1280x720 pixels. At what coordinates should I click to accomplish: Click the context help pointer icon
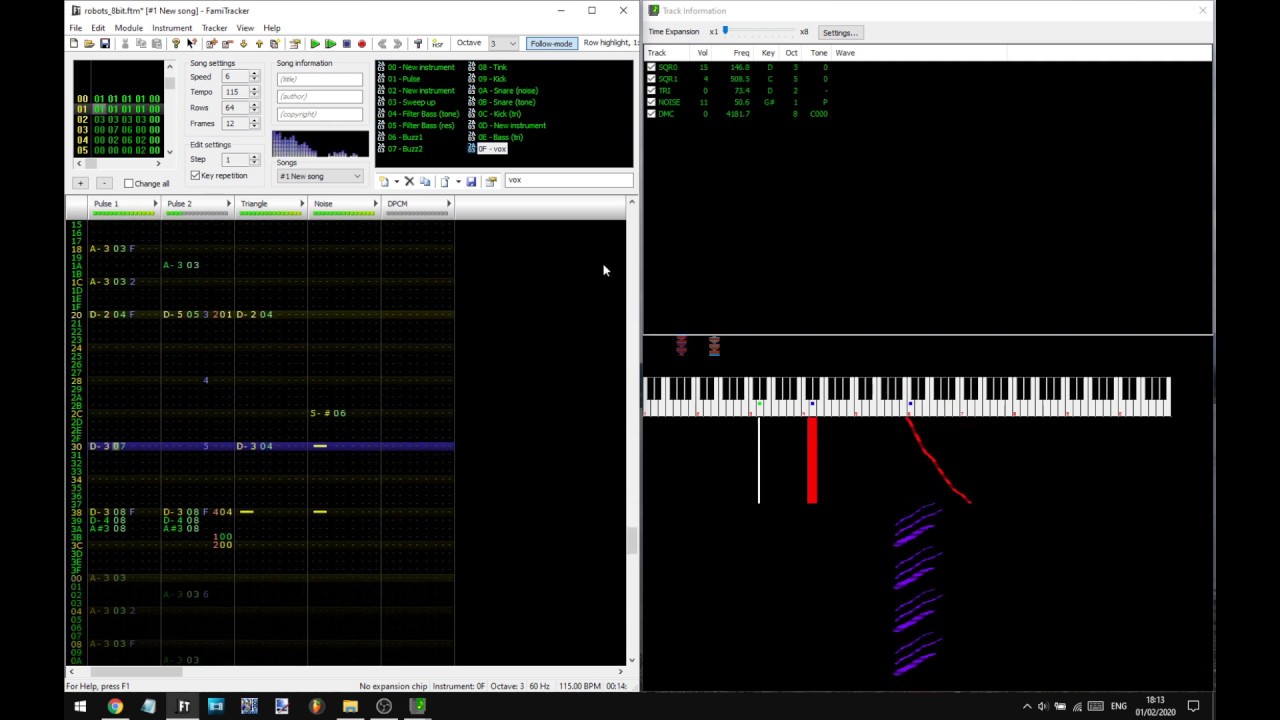[x=191, y=44]
